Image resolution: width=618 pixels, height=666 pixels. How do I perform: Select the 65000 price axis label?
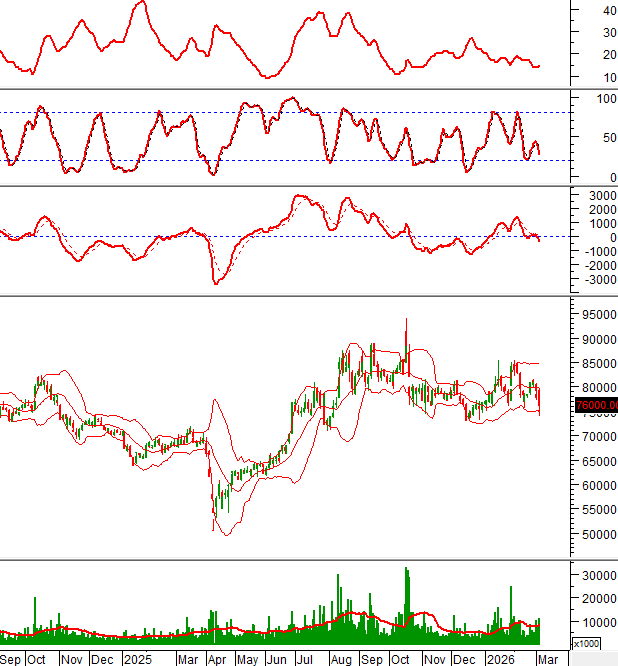pos(594,462)
